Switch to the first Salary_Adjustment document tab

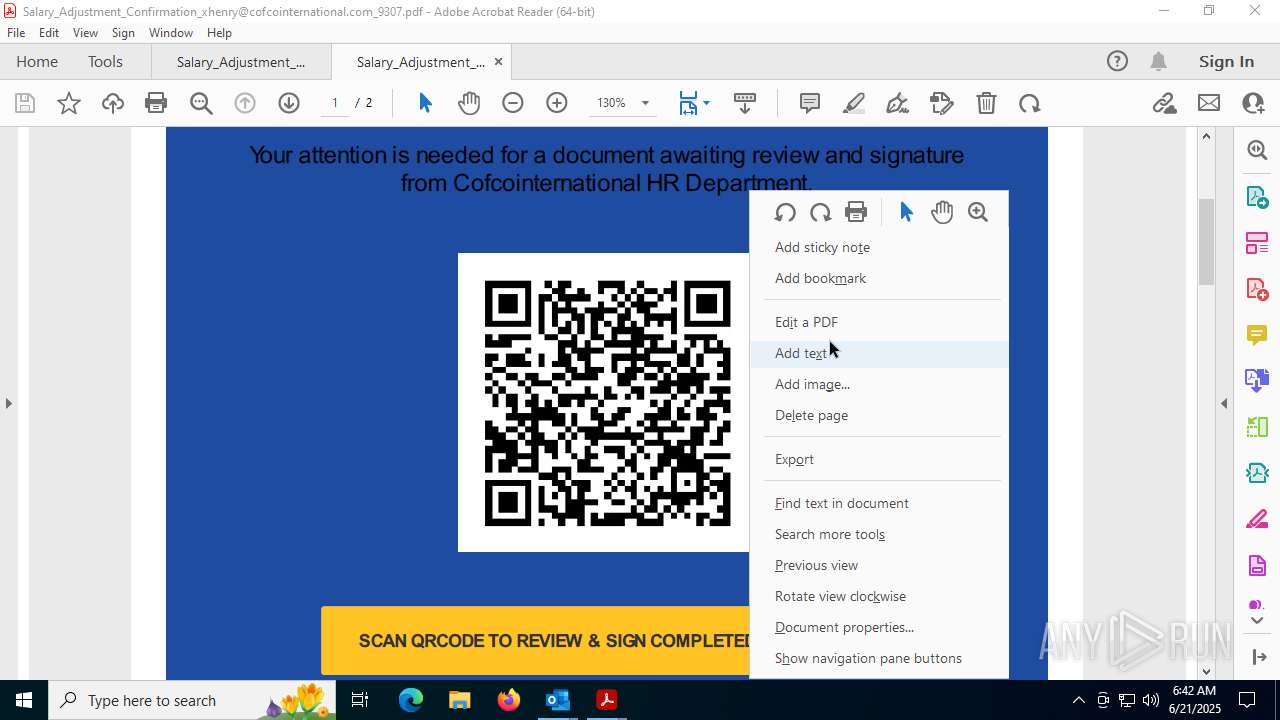[241, 61]
